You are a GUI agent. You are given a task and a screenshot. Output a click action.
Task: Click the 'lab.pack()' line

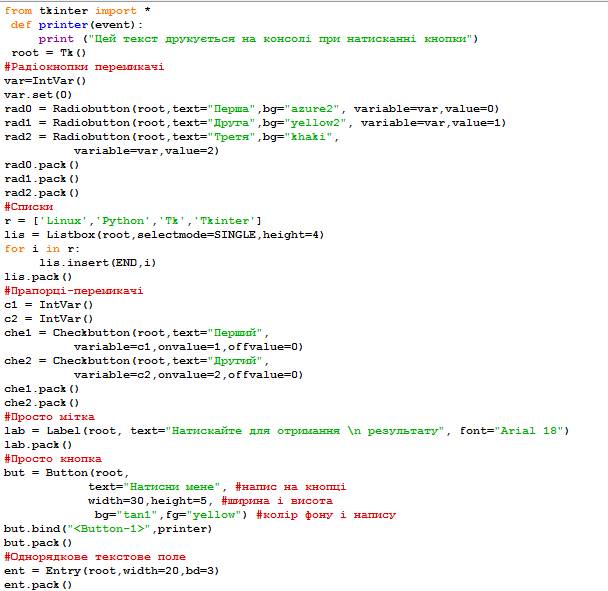tap(38, 444)
